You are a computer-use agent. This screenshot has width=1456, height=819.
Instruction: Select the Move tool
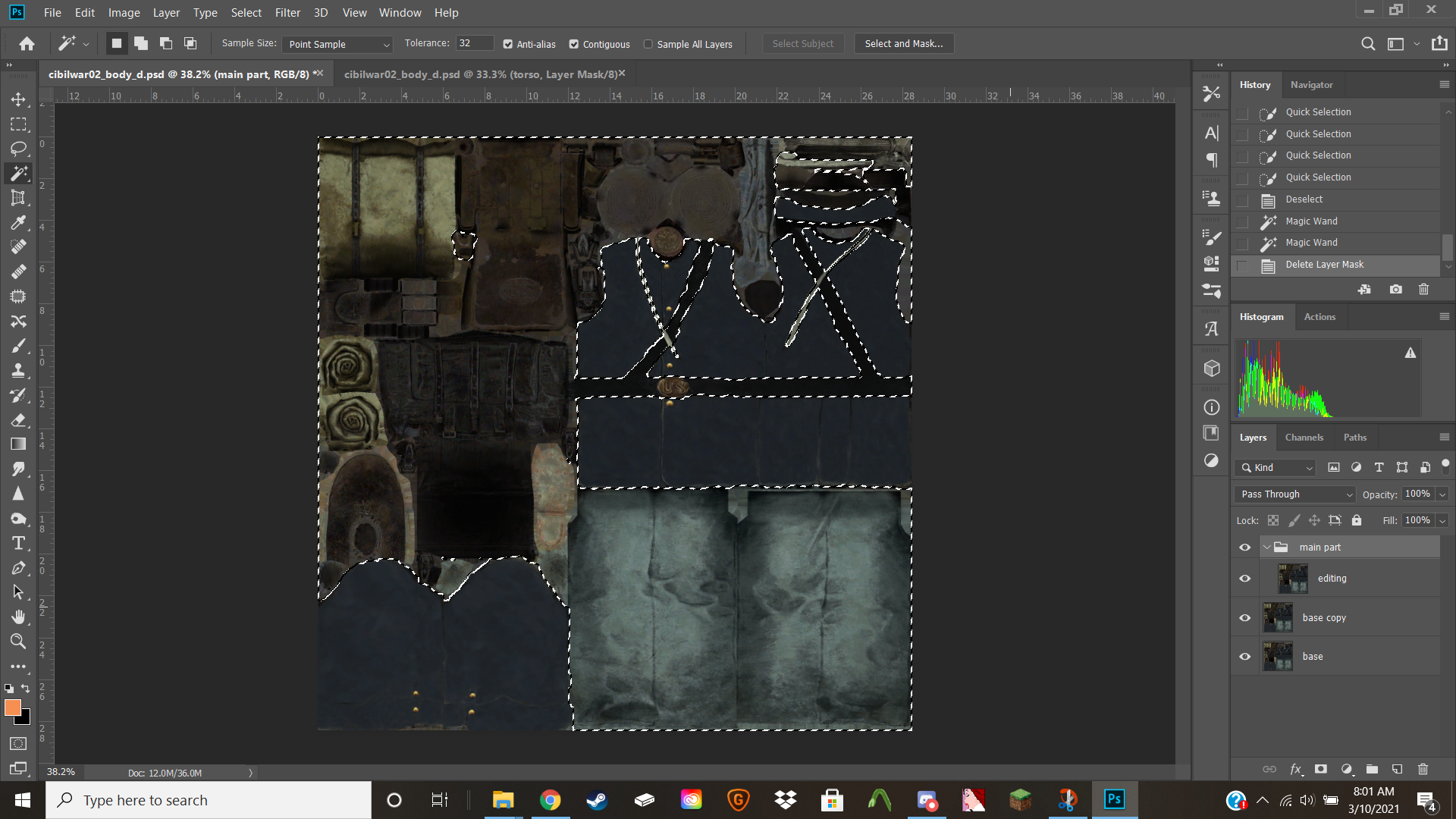point(18,99)
